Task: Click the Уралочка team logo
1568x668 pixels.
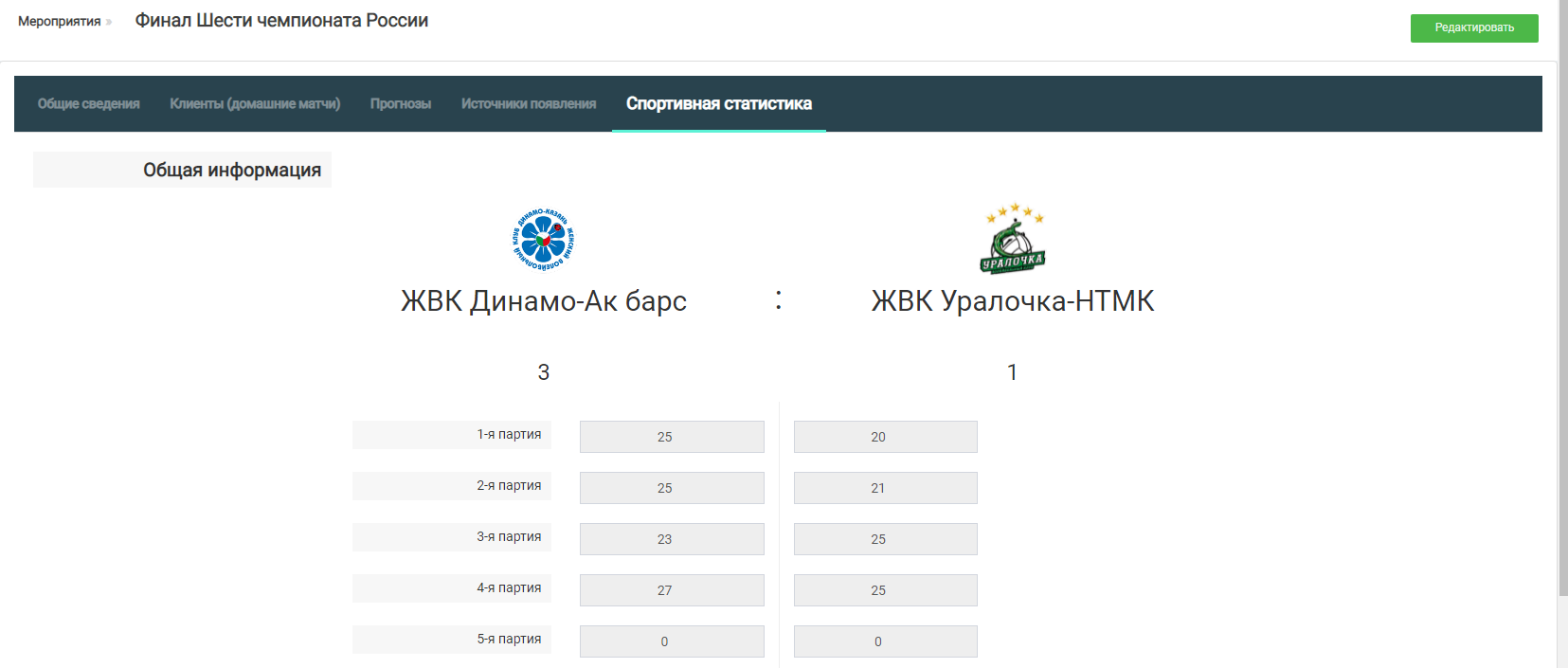Action: (x=1013, y=238)
